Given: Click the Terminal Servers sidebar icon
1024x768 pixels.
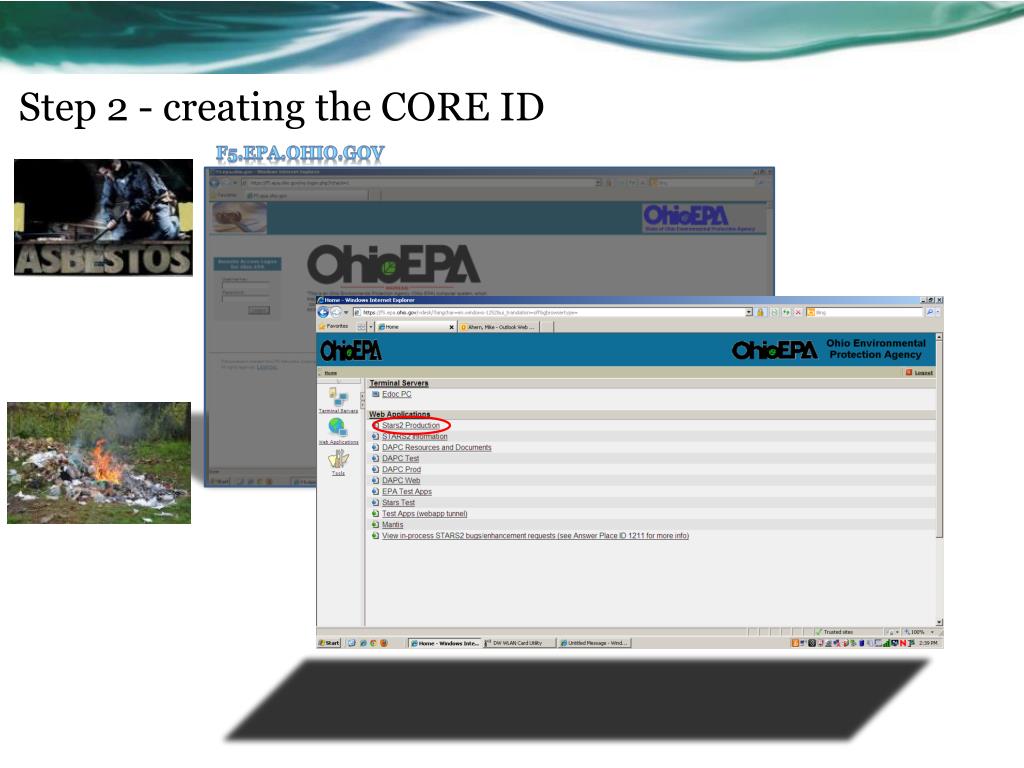Looking at the screenshot, I should coord(338,396).
